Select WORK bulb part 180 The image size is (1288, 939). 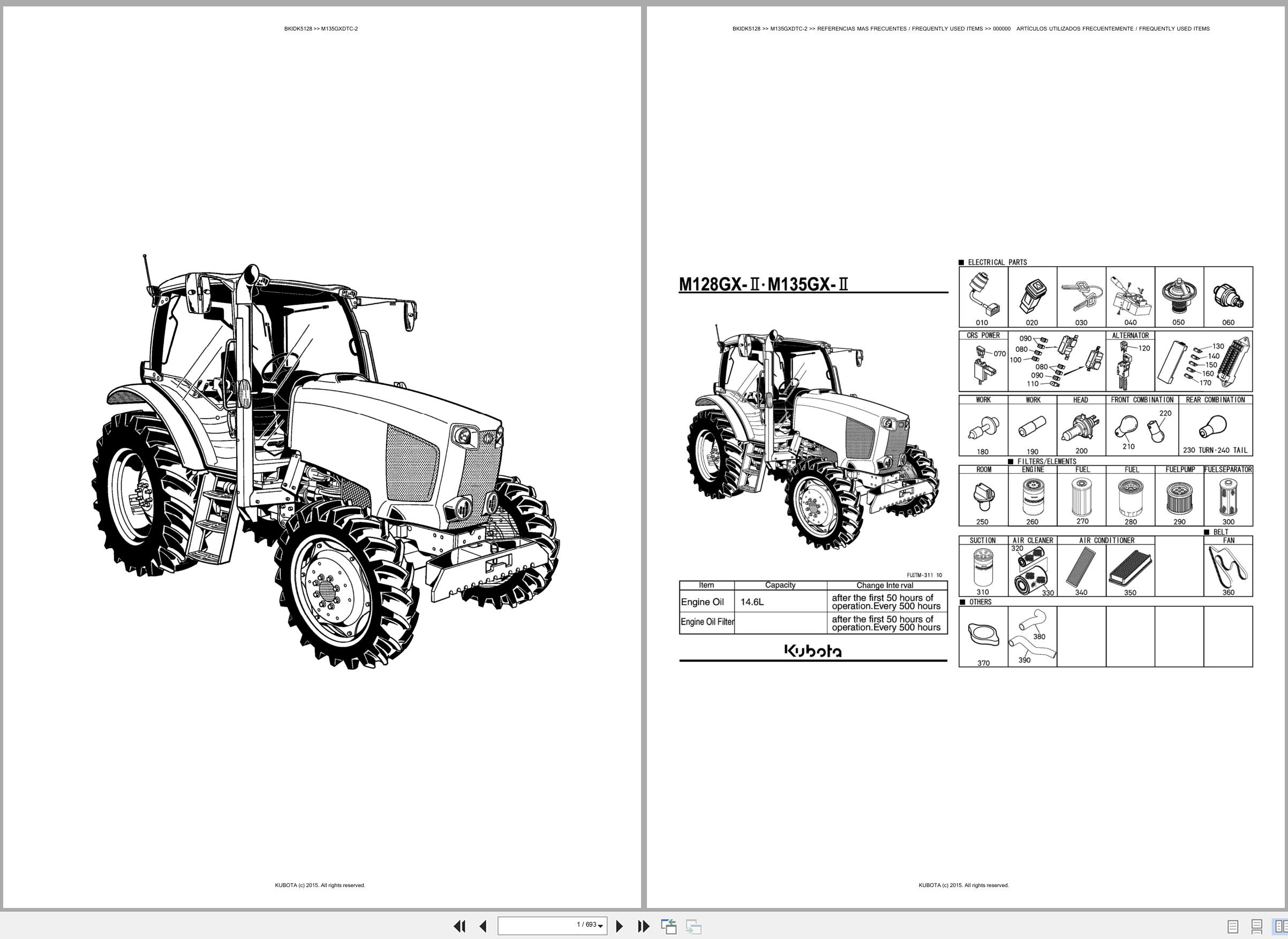point(983,430)
